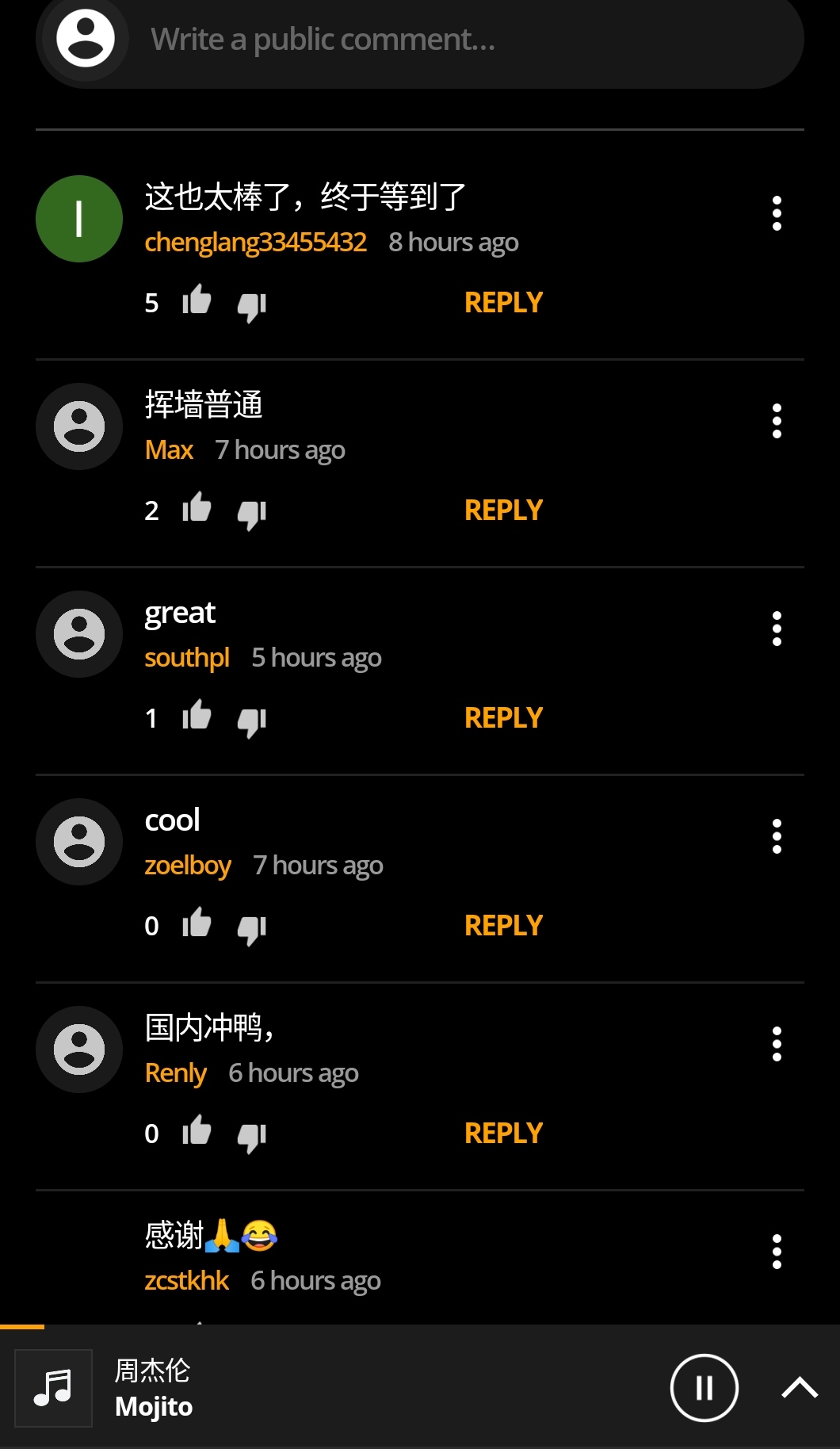The height and width of the screenshot is (1449, 840).
Task: Thumbs up Renly's comment
Action: pos(197,1131)
